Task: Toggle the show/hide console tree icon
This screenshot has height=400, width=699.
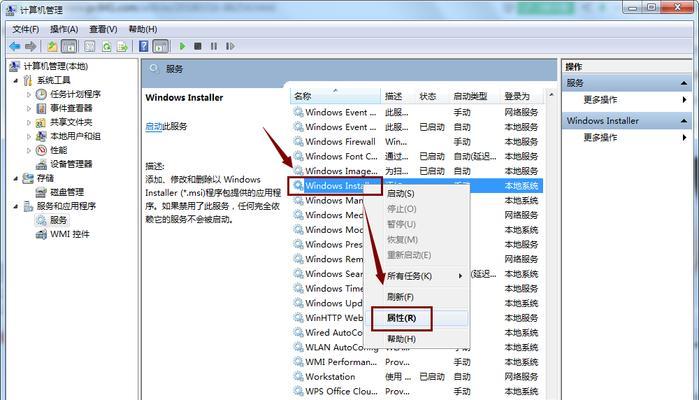Action: pyautogui.click(x=69, y=46)
